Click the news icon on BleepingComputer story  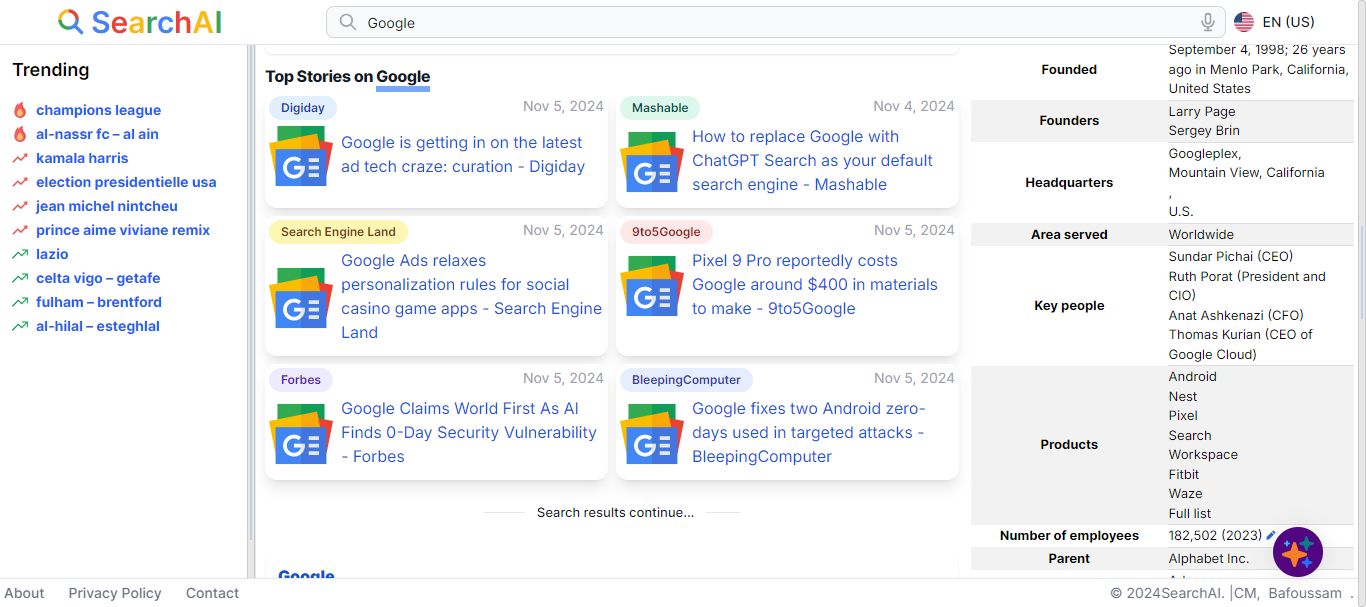click(651, 434)
